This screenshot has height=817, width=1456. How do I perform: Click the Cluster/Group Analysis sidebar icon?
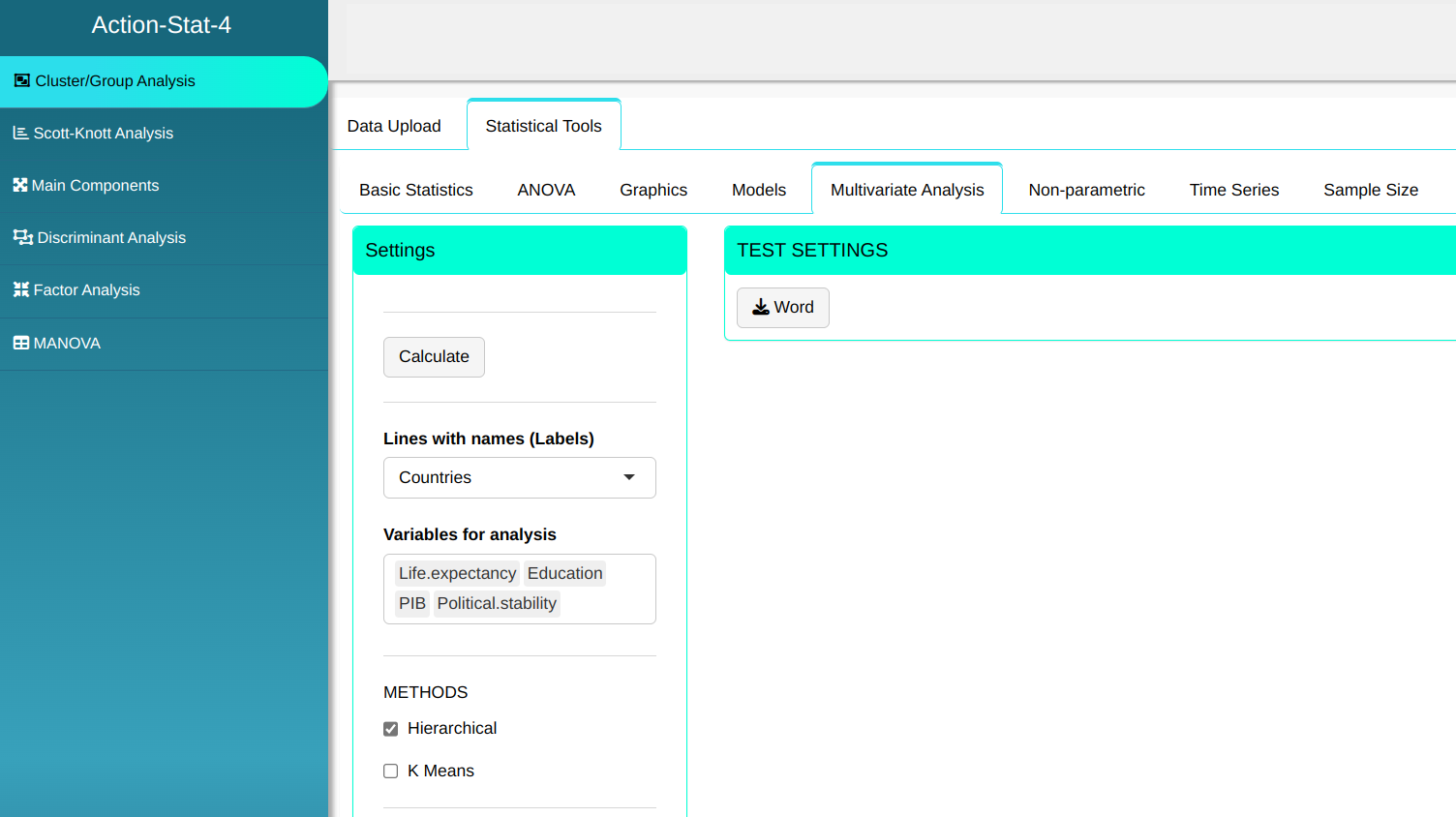pos(21,81)
